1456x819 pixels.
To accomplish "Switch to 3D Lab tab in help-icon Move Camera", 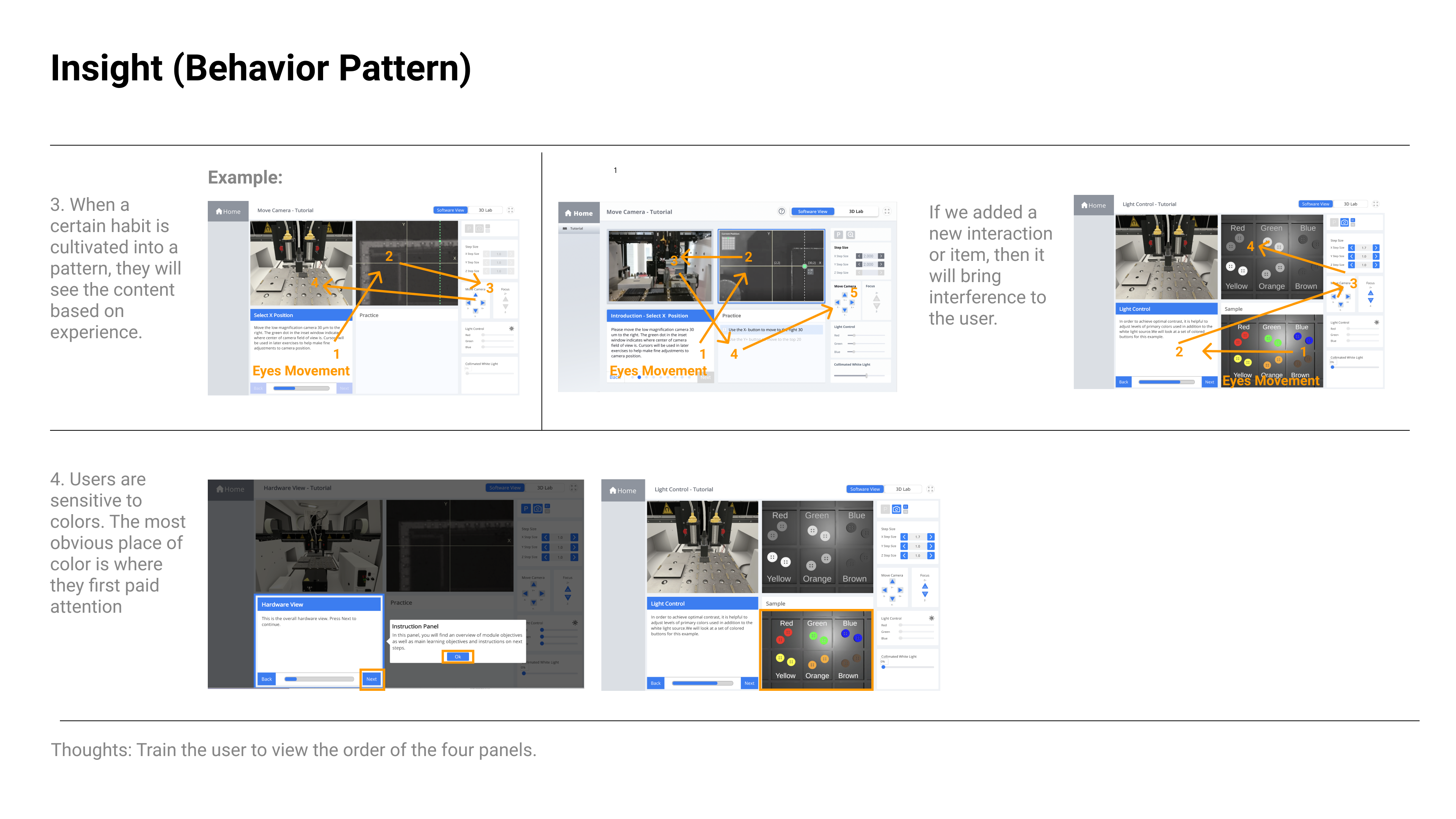I will click(856, 212).
